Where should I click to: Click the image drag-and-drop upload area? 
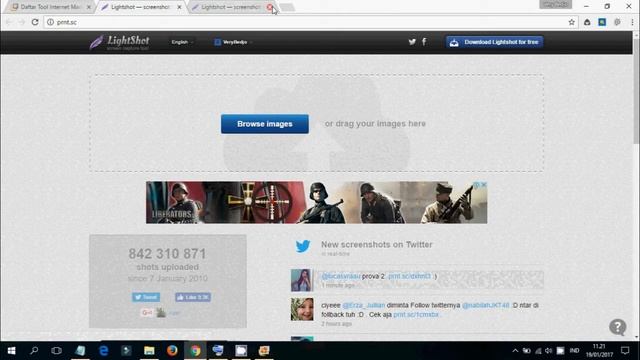point(316,123)
